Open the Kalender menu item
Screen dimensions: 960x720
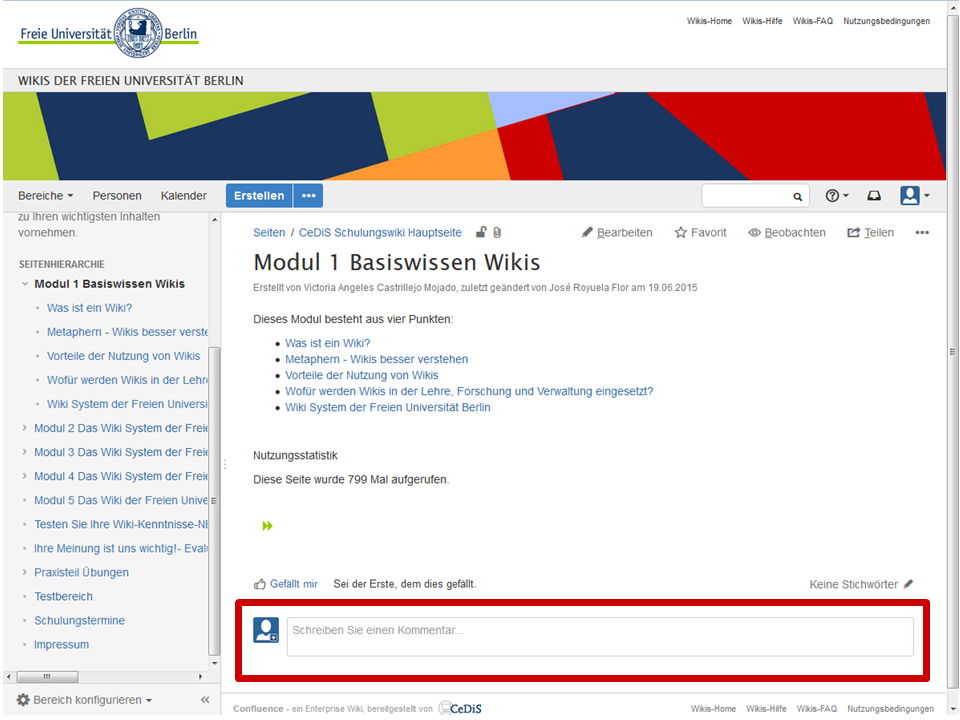click(184, 196)
